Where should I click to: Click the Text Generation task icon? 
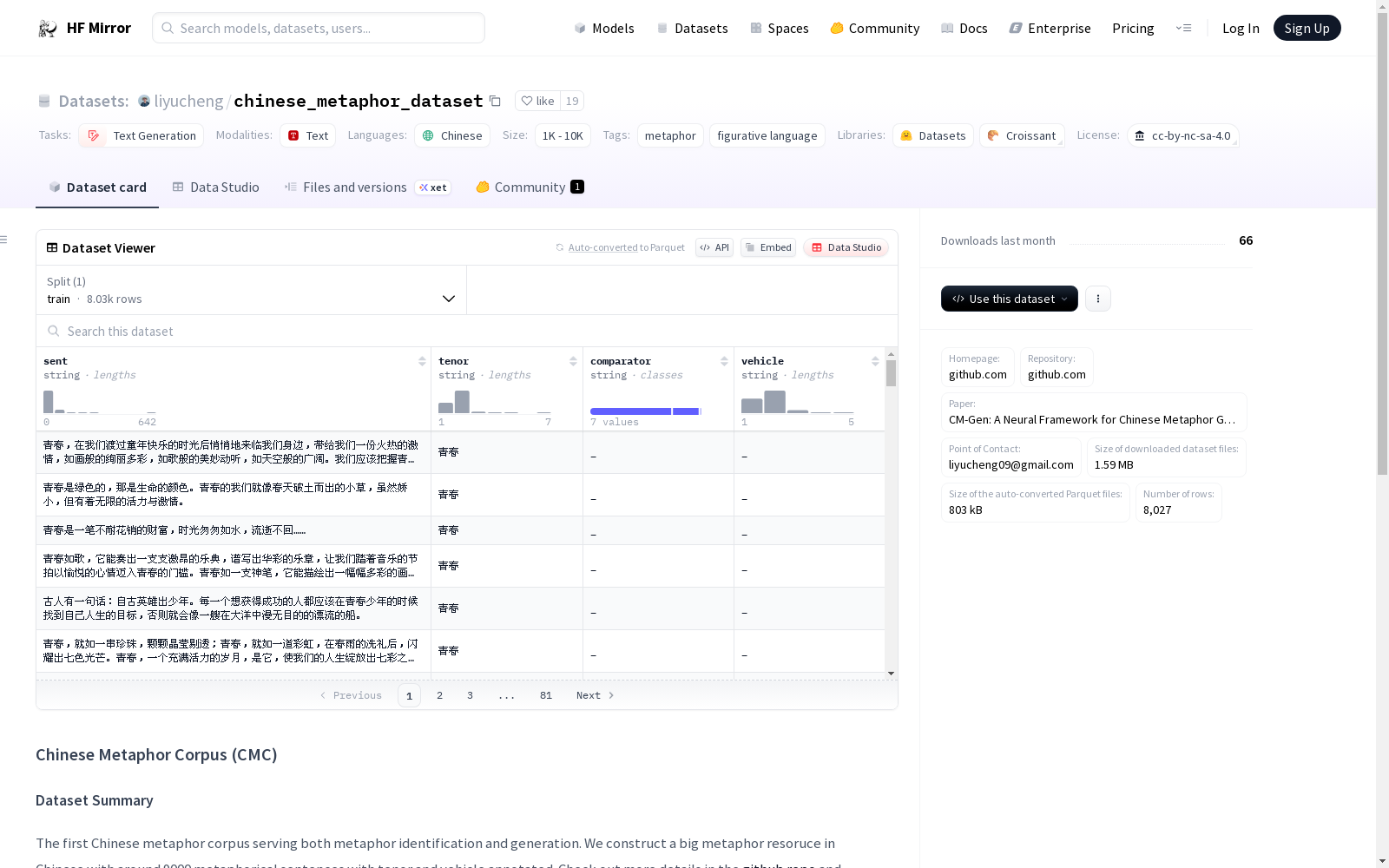click(x=94, y=135)
